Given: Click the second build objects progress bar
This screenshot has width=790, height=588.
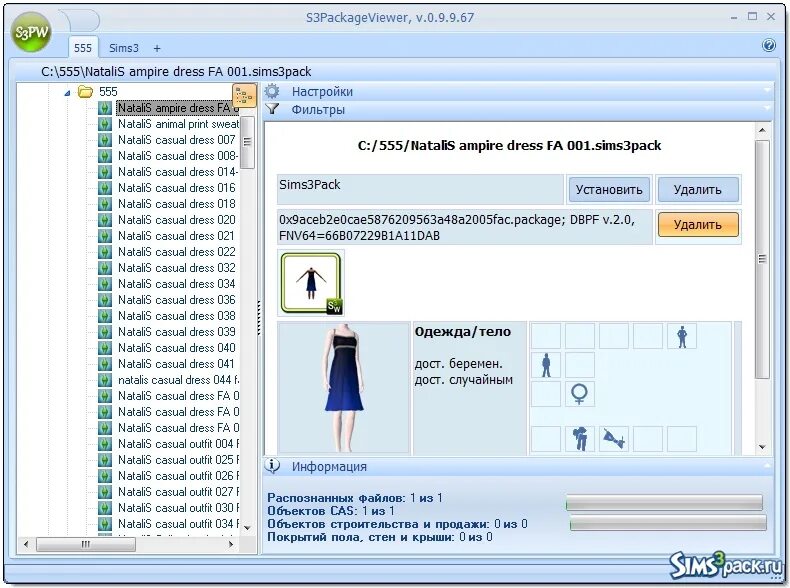Looking at the screenshot, I should [x=668, y=523].
